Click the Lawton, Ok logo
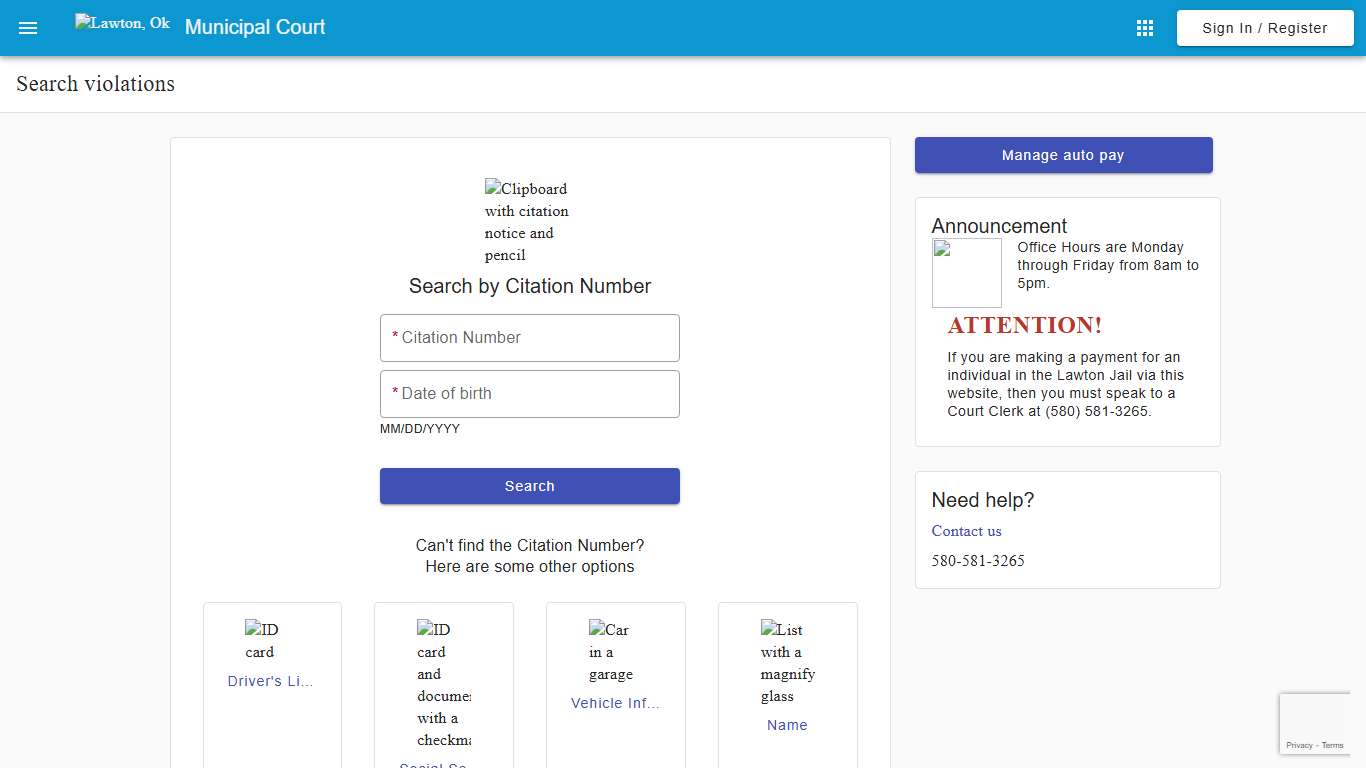The height and width of the screenshot is (768, 1366). click(x=121, y=22)
